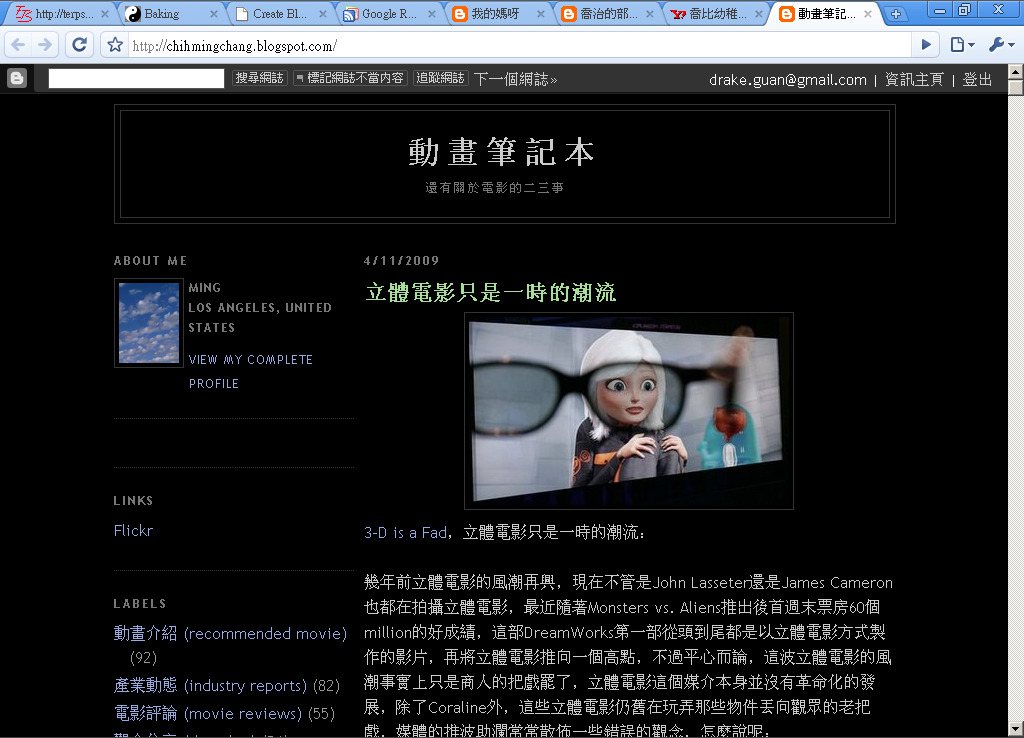Screen dimensions: 1024x738
Task: Close the 我的媽呀 tab
Action: pos(541,14)
